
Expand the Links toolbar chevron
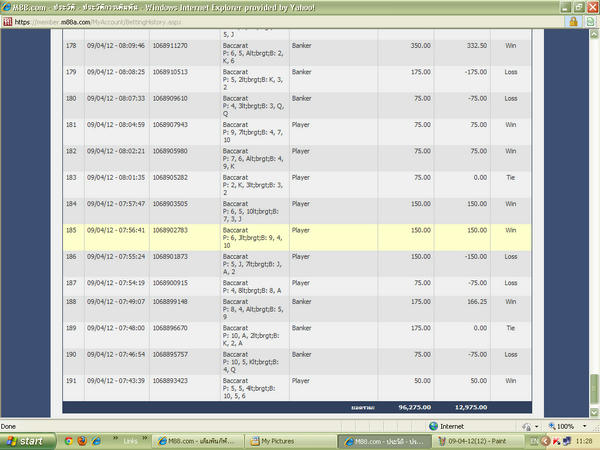145,437
